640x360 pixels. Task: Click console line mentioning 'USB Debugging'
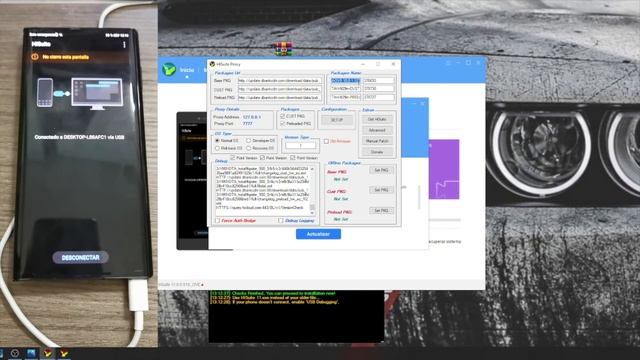pyautogui.click(x=274, y=302)
